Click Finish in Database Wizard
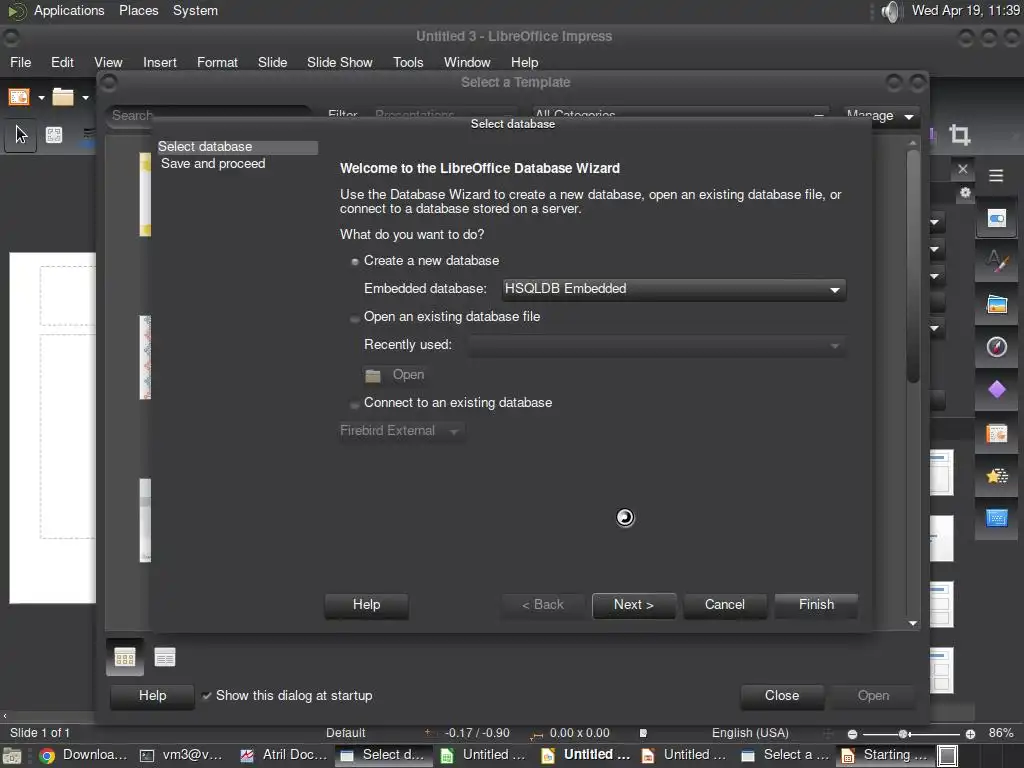Viewport: 1024px width, 768px height. pos(816,605)
